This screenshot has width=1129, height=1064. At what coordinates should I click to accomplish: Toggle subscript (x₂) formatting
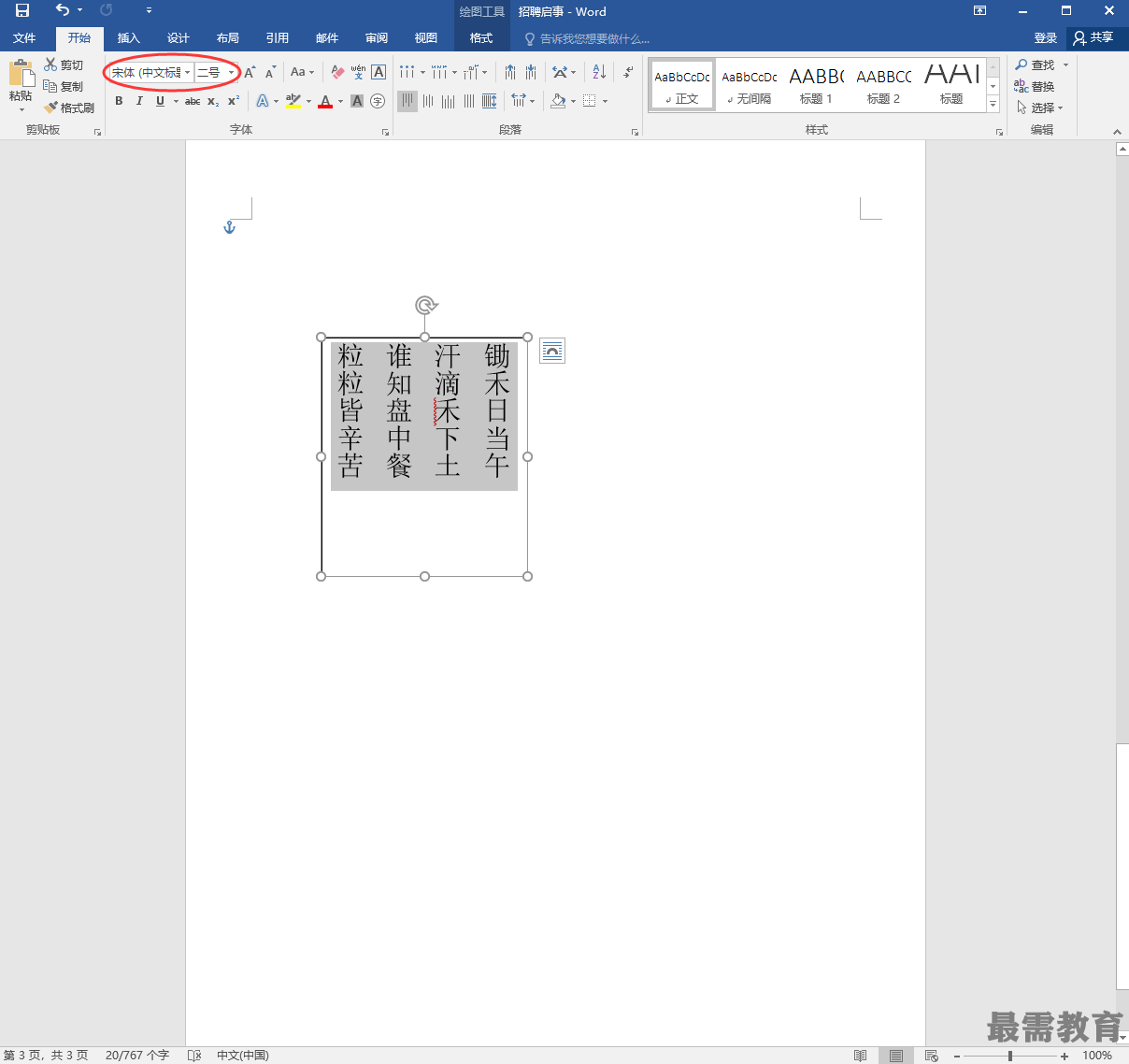[213, 101]
